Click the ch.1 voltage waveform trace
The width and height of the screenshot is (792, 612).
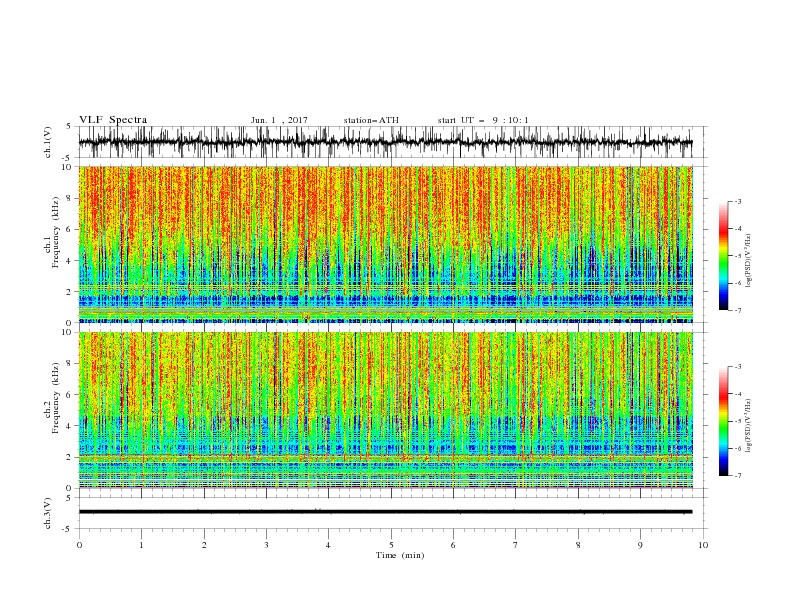click(385, 142)
